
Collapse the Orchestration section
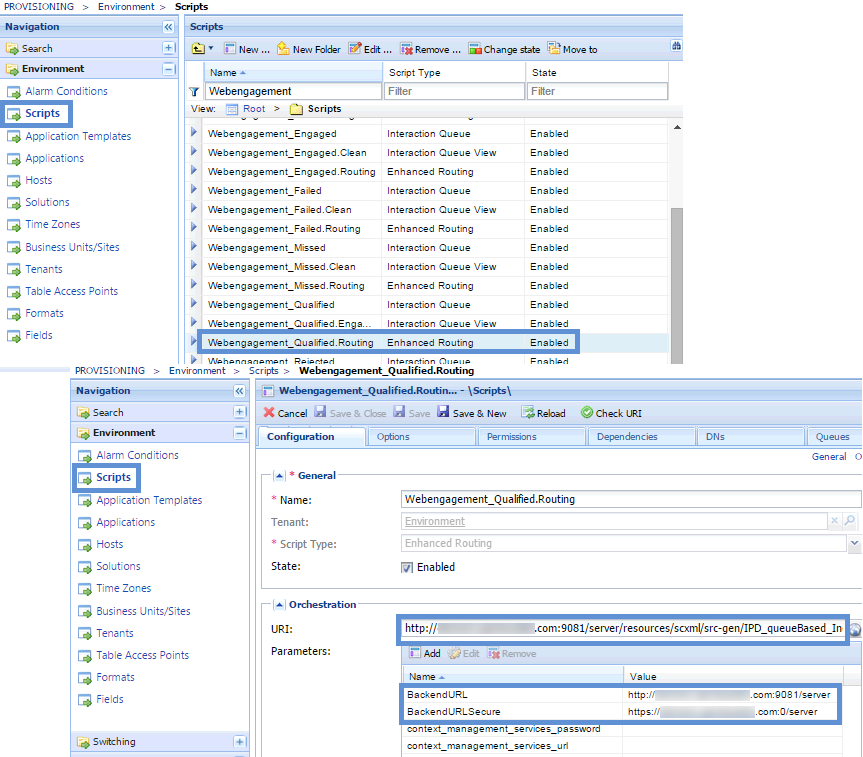280,604
